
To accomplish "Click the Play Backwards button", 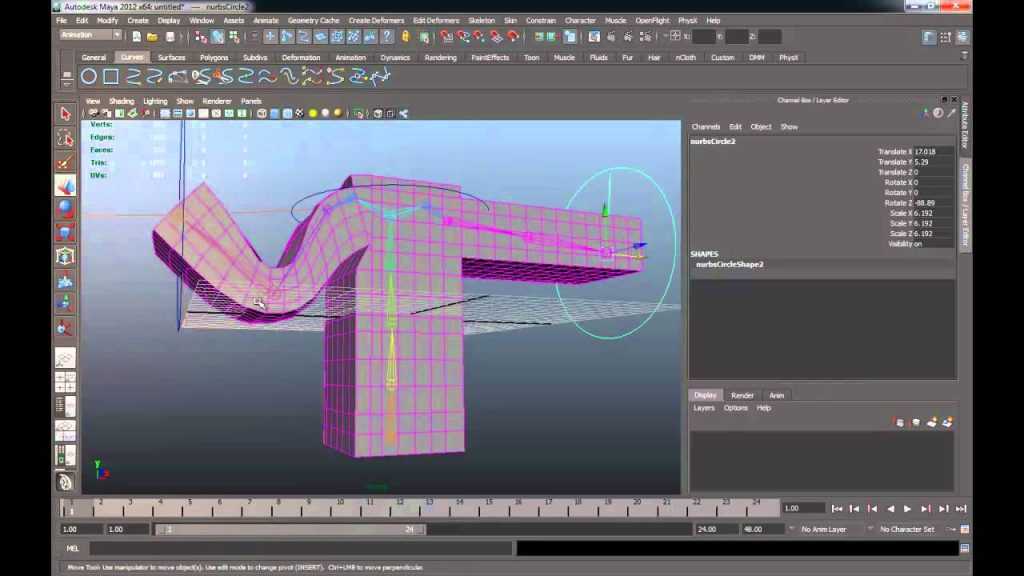I will [x=890, y=509].
